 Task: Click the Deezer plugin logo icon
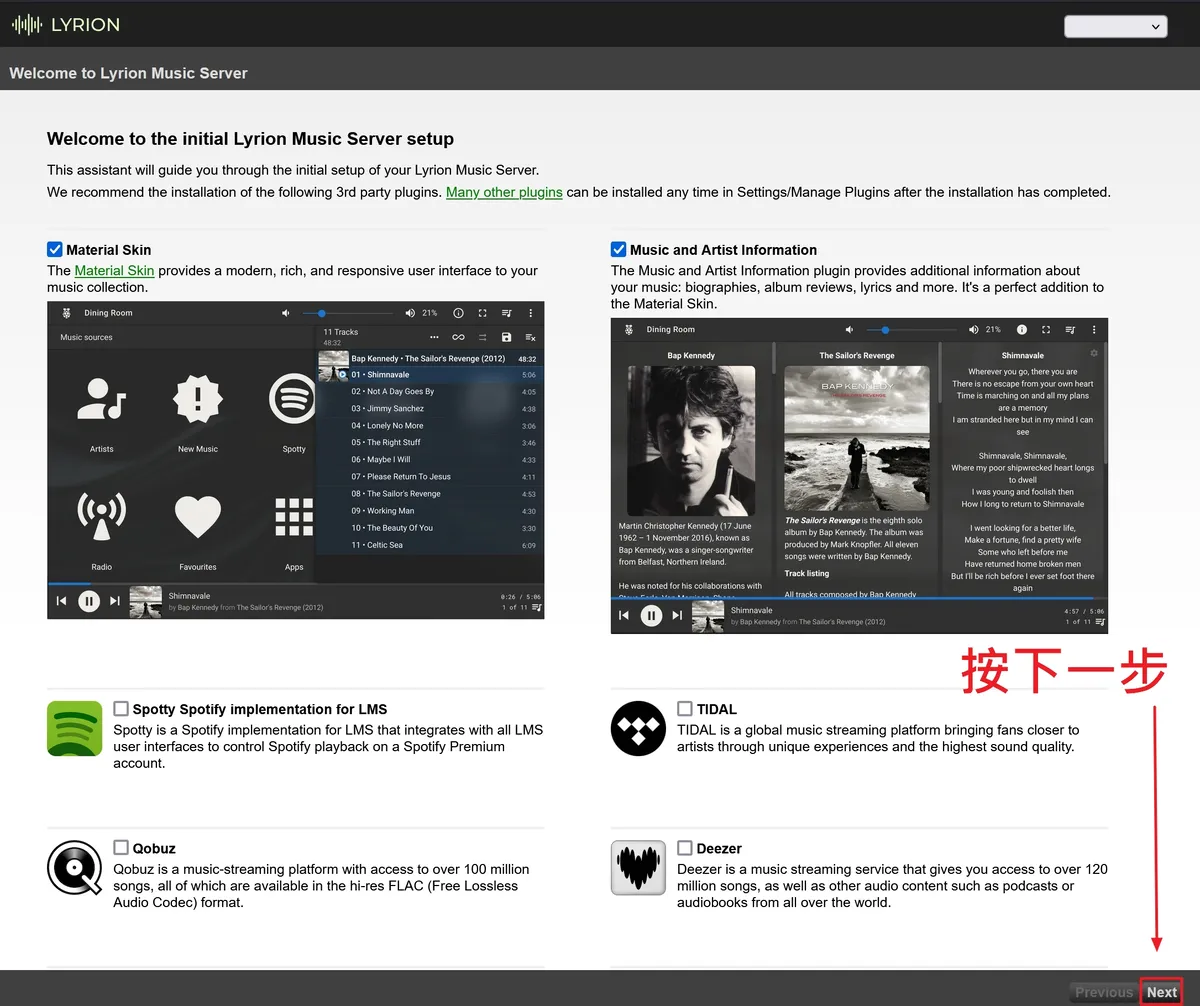(638, 867)
